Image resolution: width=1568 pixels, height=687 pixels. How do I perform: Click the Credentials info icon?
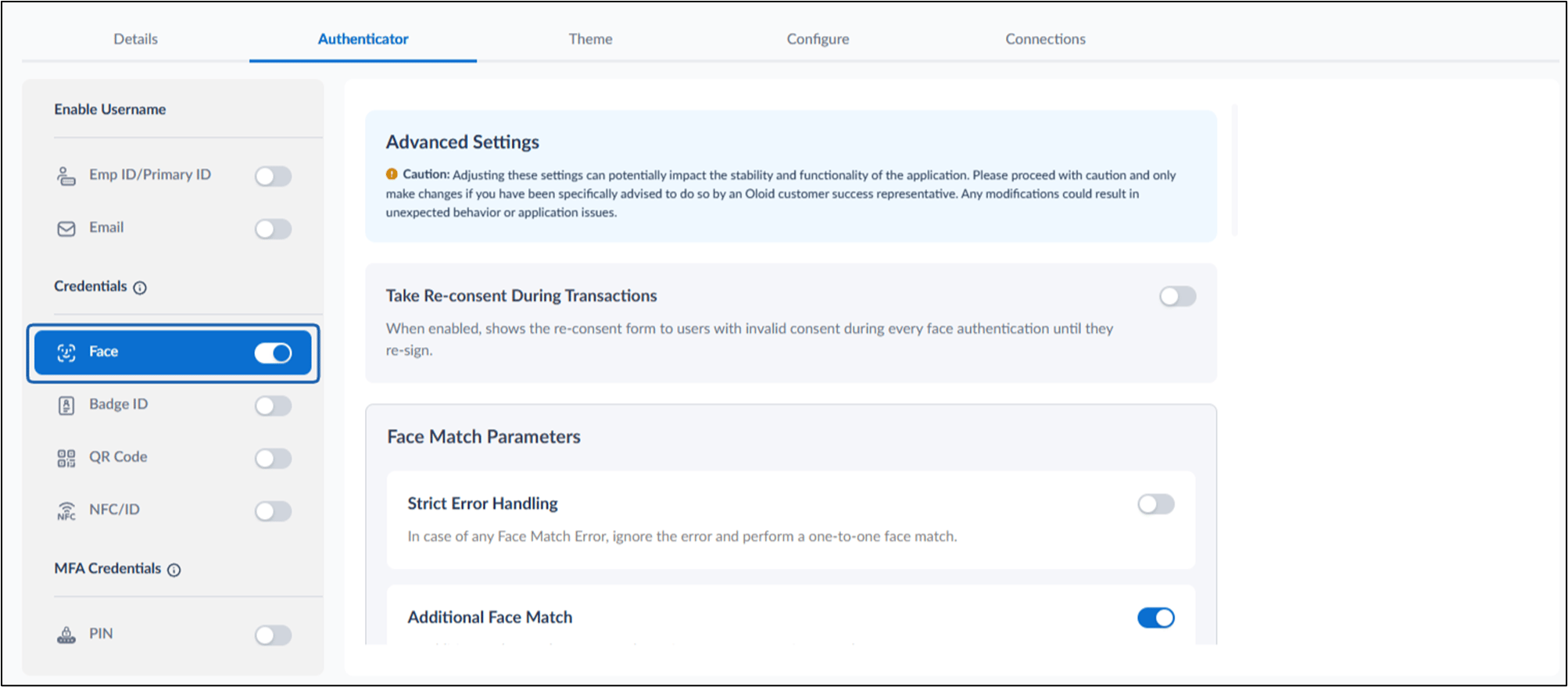coord(140,288)
